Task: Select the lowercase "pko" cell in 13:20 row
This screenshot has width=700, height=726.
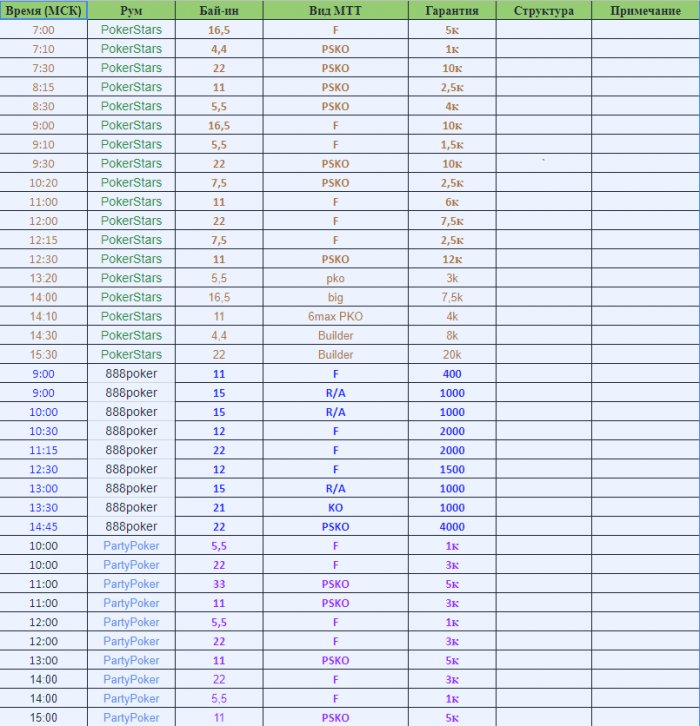Action: (336, 278)
